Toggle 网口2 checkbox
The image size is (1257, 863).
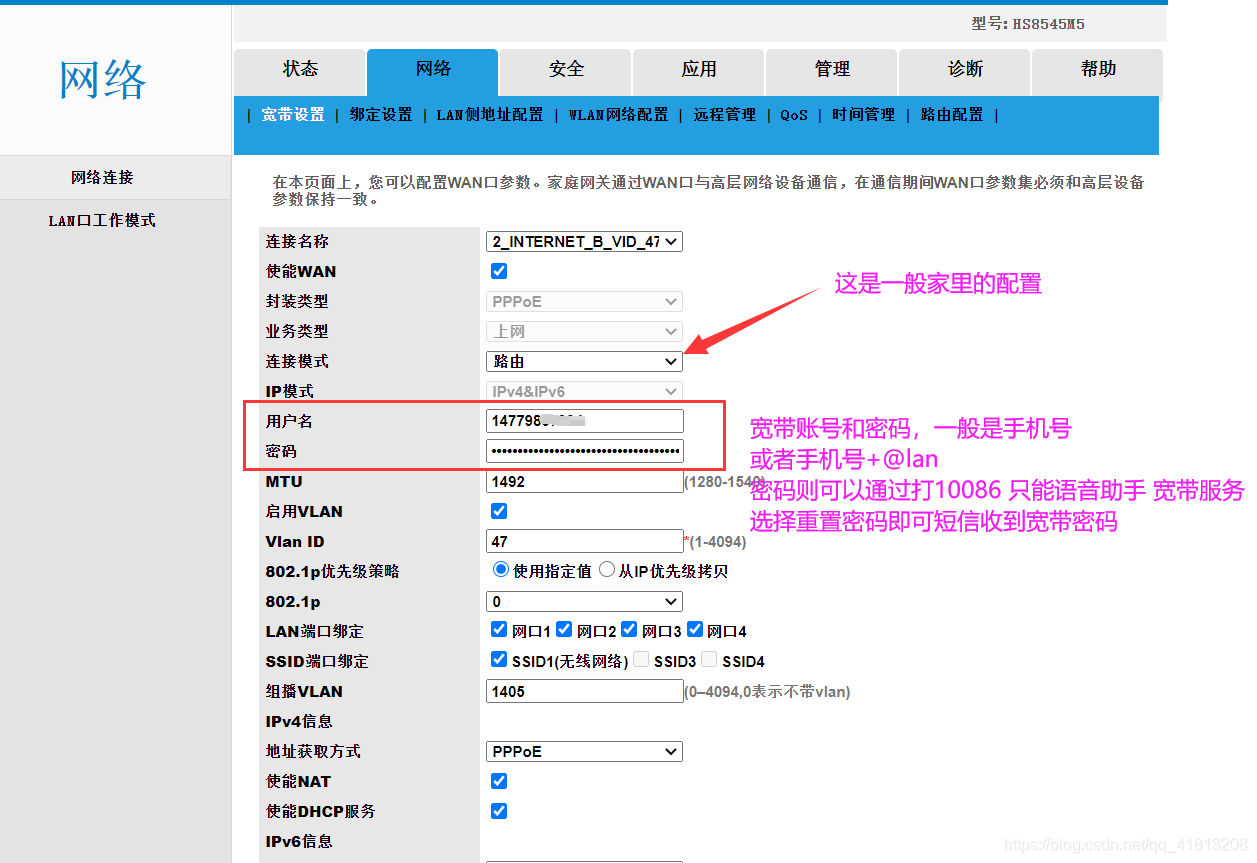pos(564,629)
